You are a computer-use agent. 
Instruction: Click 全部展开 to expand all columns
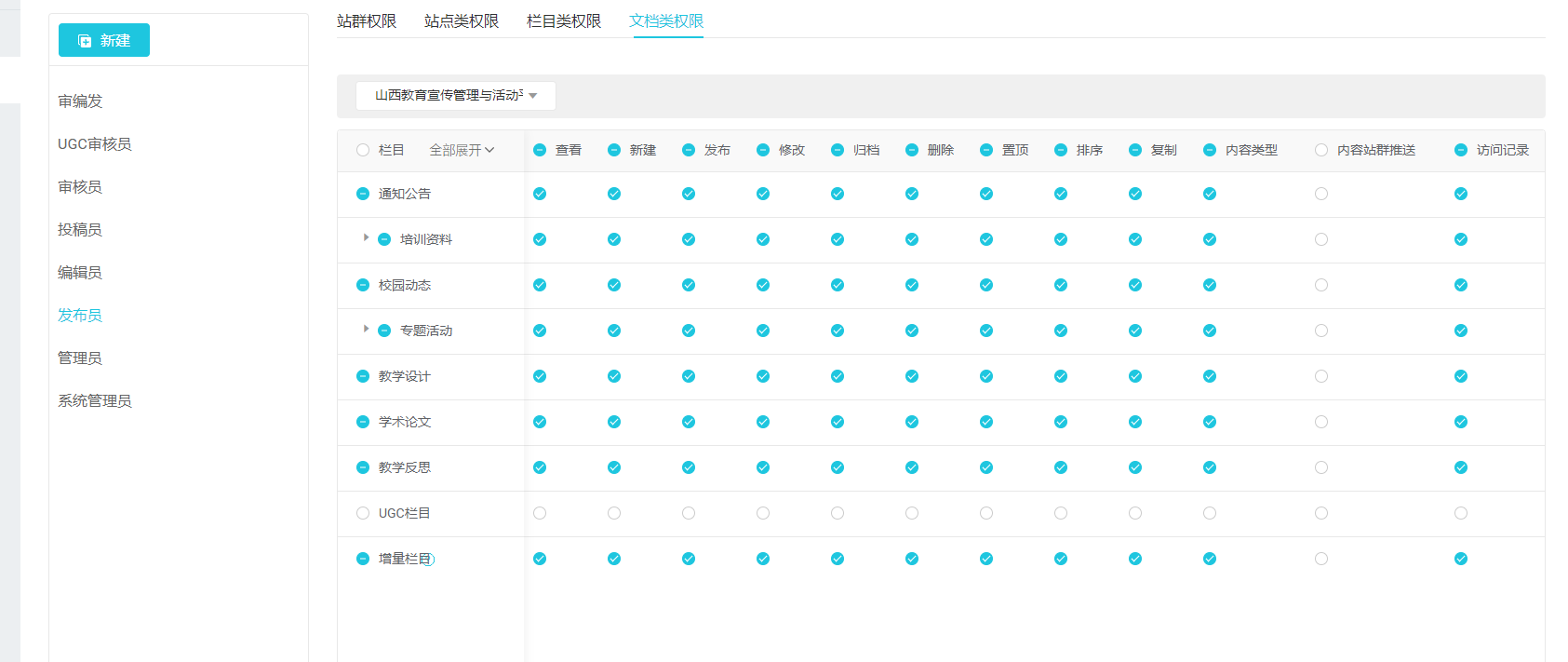[x=461, y=150]
